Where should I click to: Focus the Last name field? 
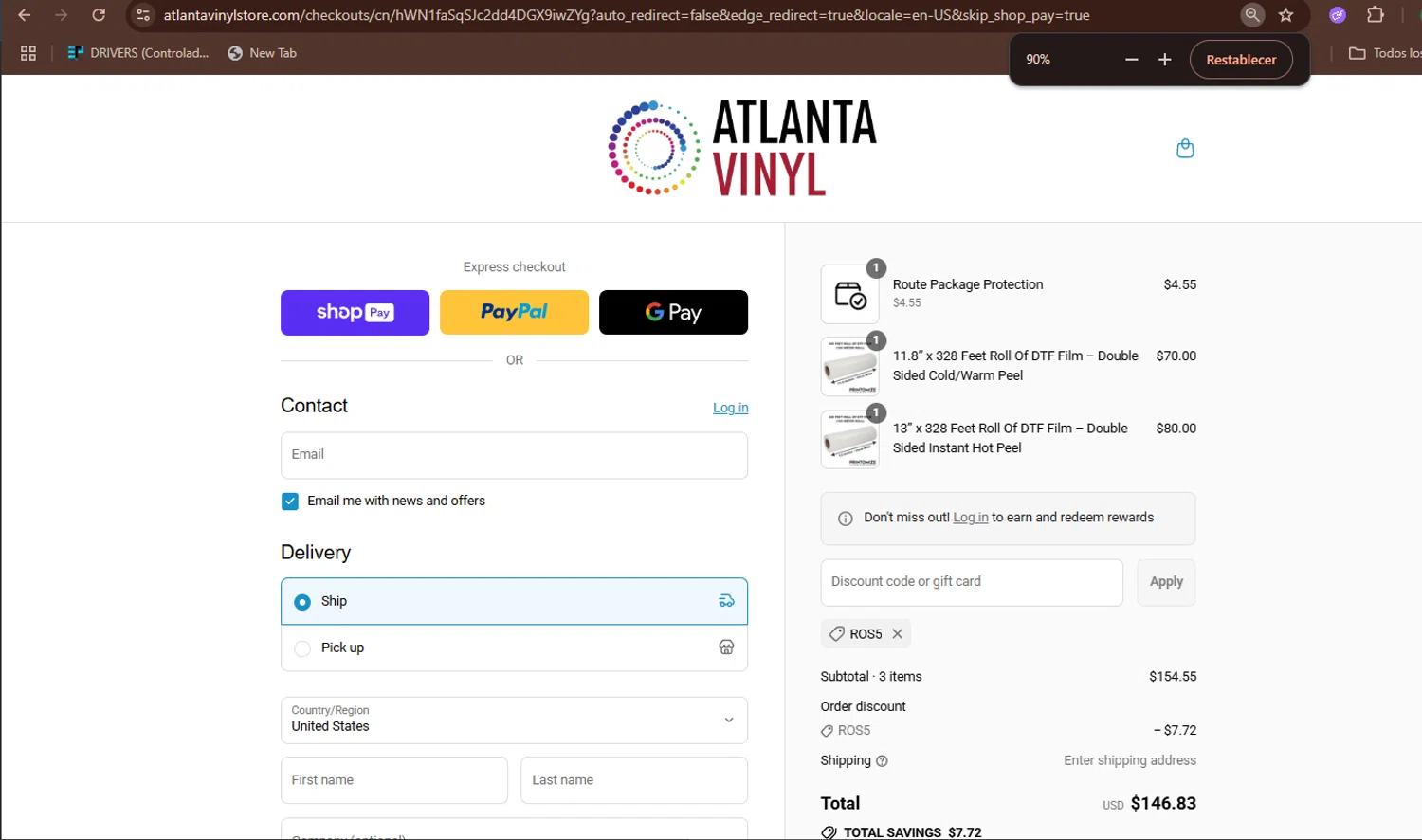pos(634,780)
